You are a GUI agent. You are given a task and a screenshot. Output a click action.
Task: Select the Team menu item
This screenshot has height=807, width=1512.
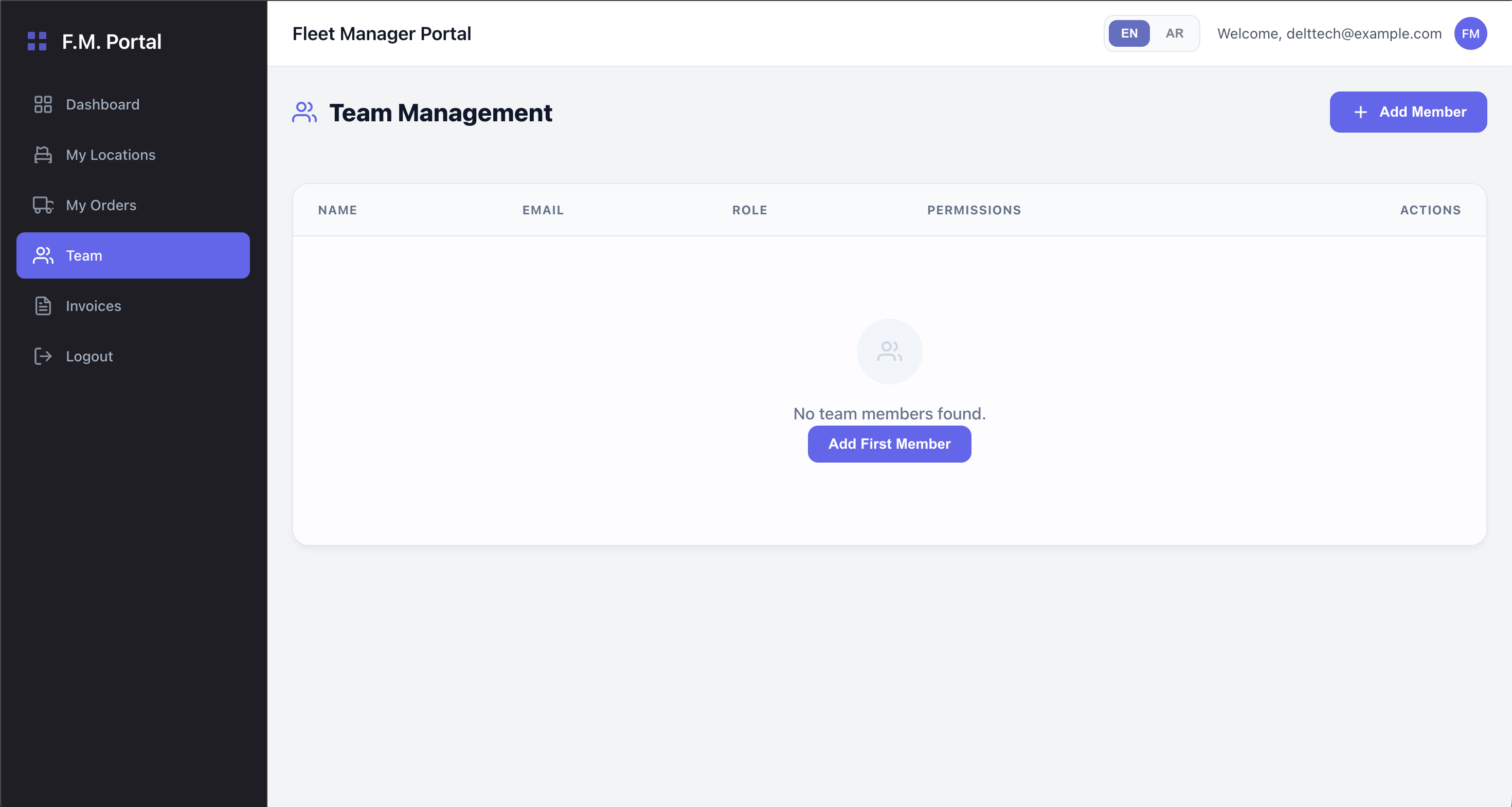click(133, 255)
